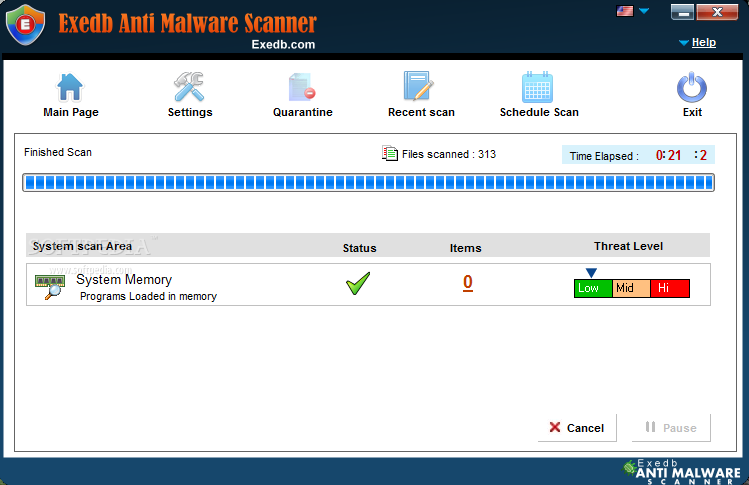Image resolution: width=749 pixels, height=485 pixels.
Task: Open Settings wrench and hammer icon
Action: [189, 86]
